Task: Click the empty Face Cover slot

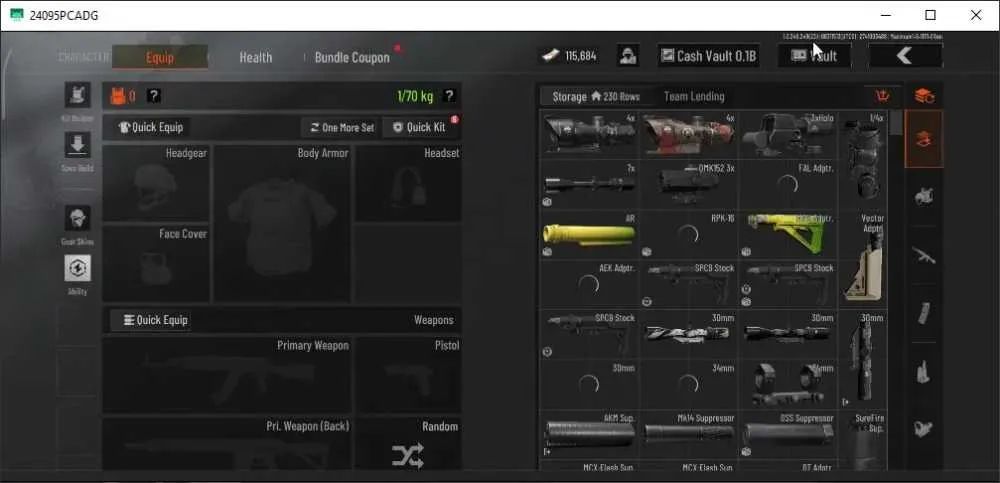Action: point(156,264)
